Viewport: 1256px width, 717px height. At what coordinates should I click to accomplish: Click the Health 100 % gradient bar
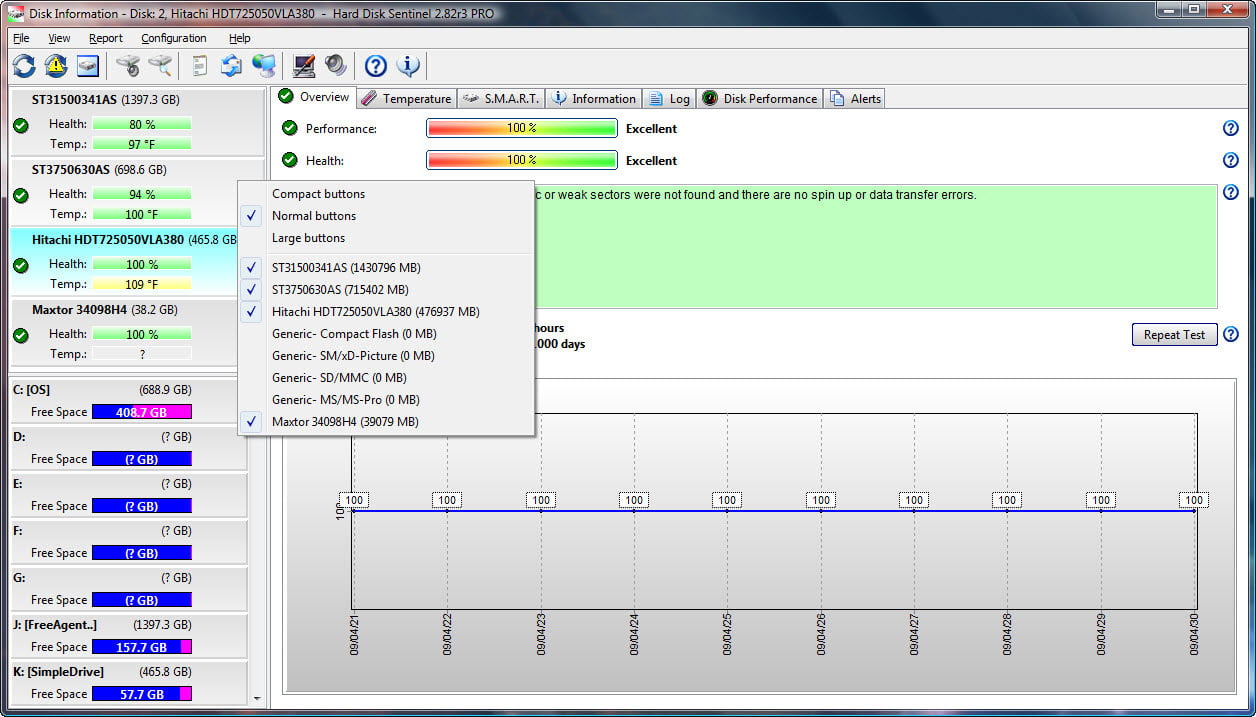click(x=522, y=160)
